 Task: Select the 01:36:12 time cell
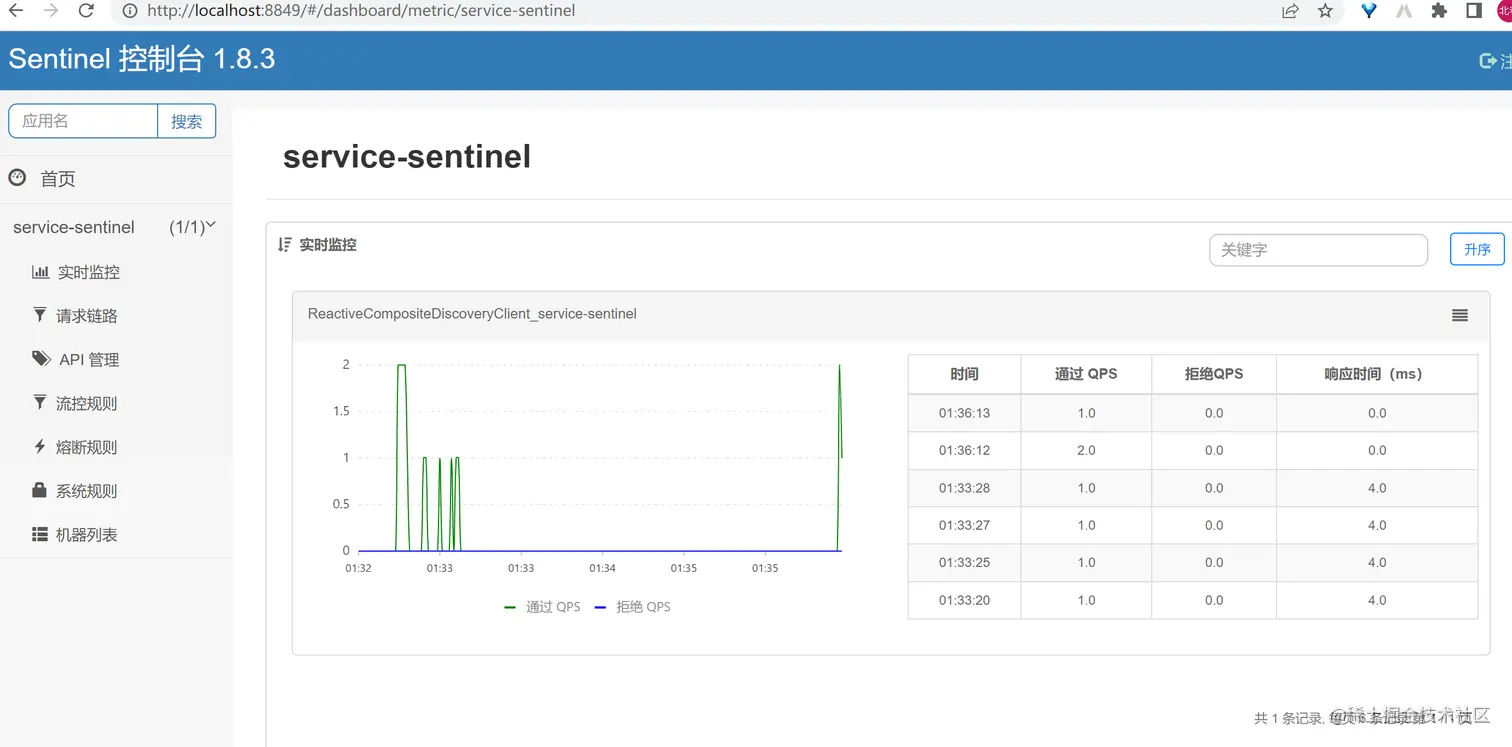tap(965, 450)
